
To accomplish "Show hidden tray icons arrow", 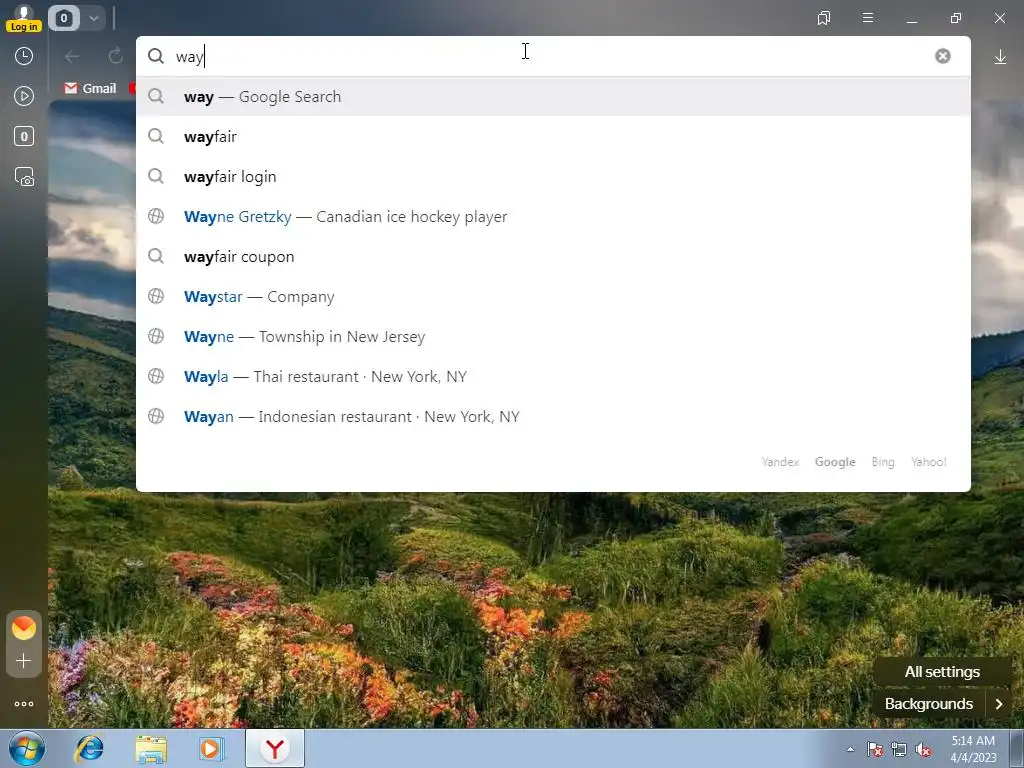I will pos(850,749).
